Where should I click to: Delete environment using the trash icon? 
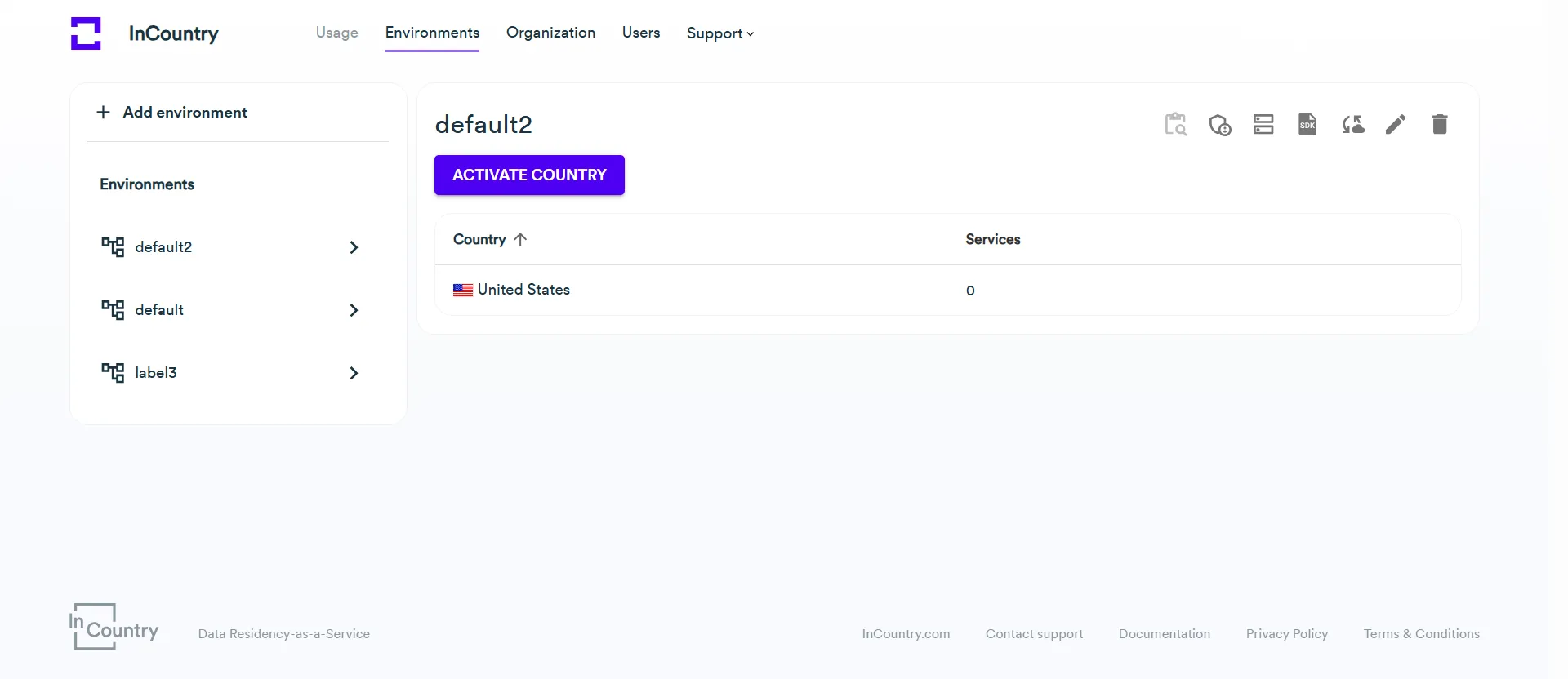coord(1440,125)
